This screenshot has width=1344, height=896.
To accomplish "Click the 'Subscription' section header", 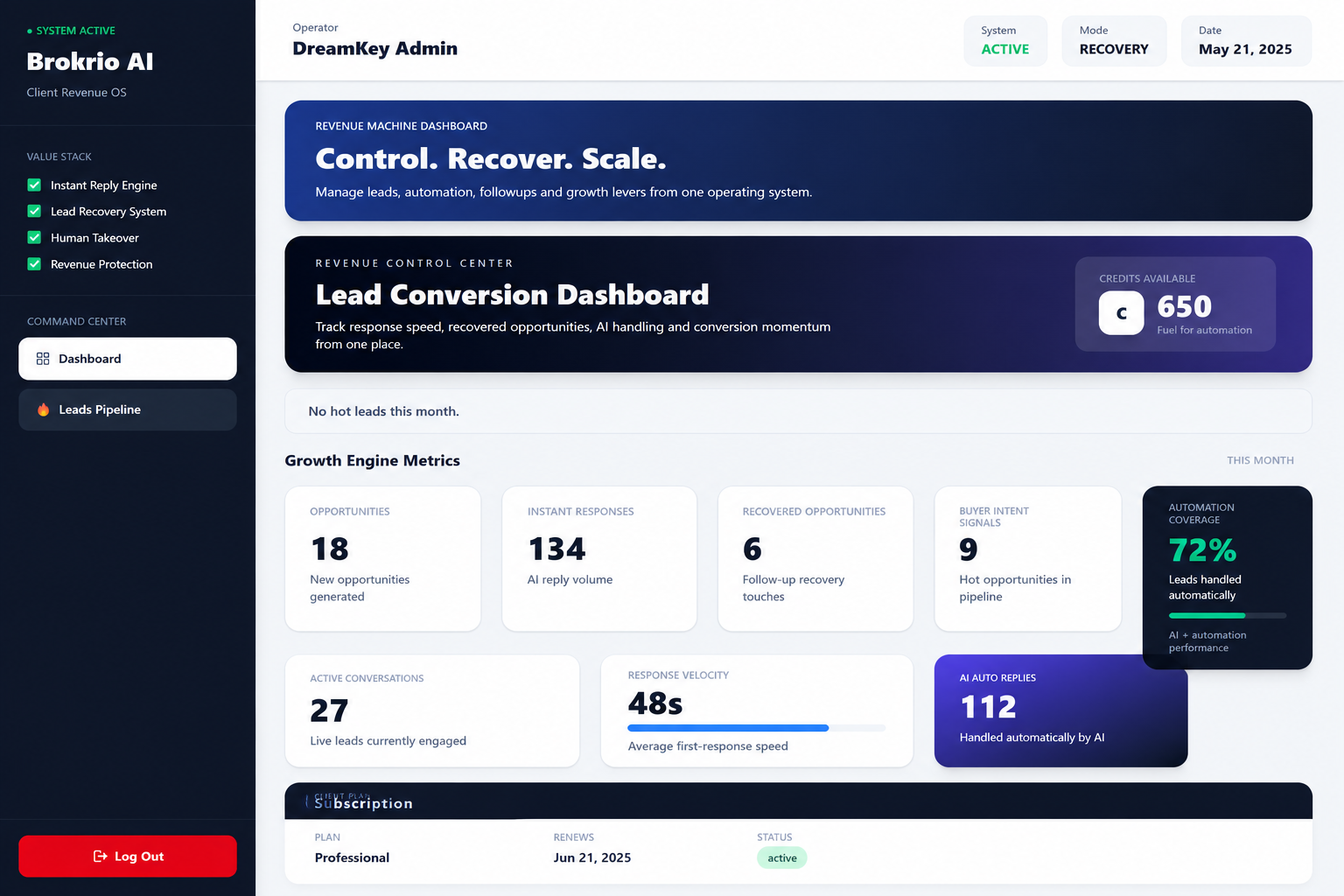I will pos(363,803).
